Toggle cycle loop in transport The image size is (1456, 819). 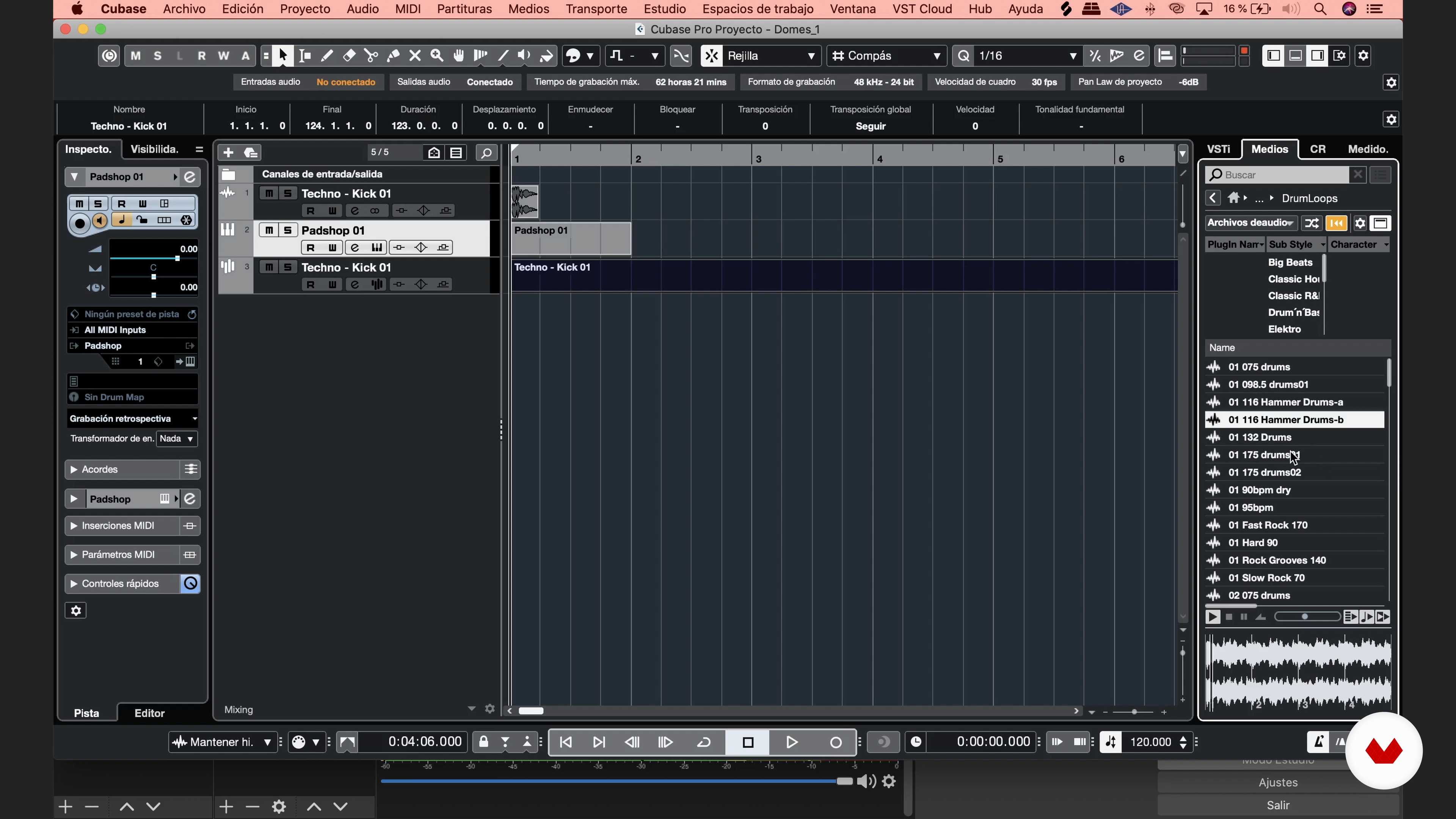point(704,742)
